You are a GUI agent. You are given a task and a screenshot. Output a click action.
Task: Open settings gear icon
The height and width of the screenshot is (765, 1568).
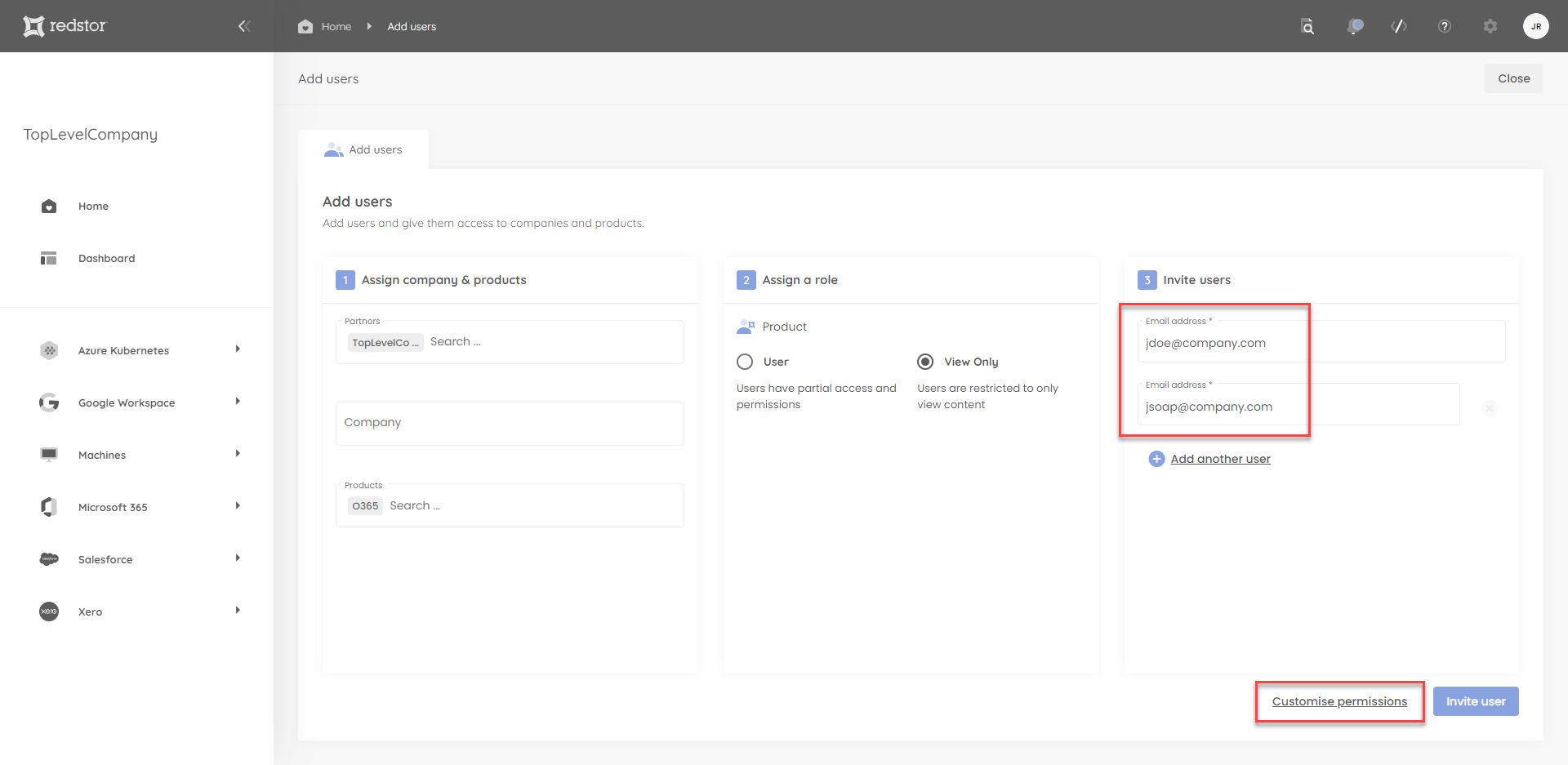click(x=1490, y=26)
